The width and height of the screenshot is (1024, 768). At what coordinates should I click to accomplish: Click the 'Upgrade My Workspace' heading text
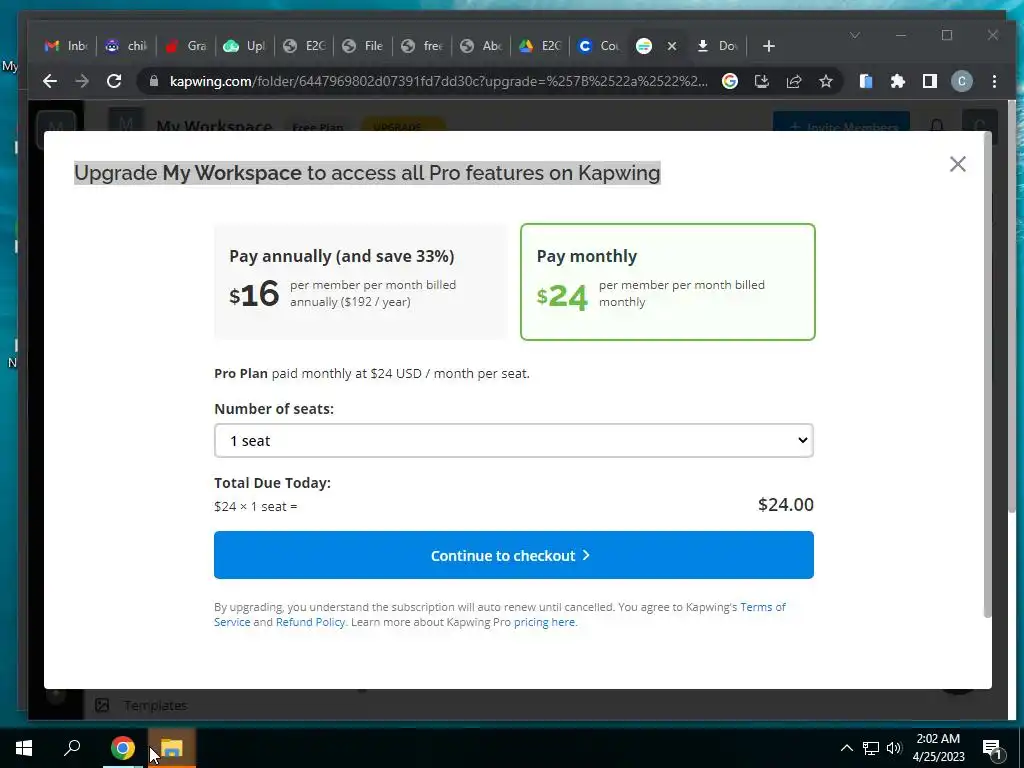pyautogui.click(x=367, y=173)
